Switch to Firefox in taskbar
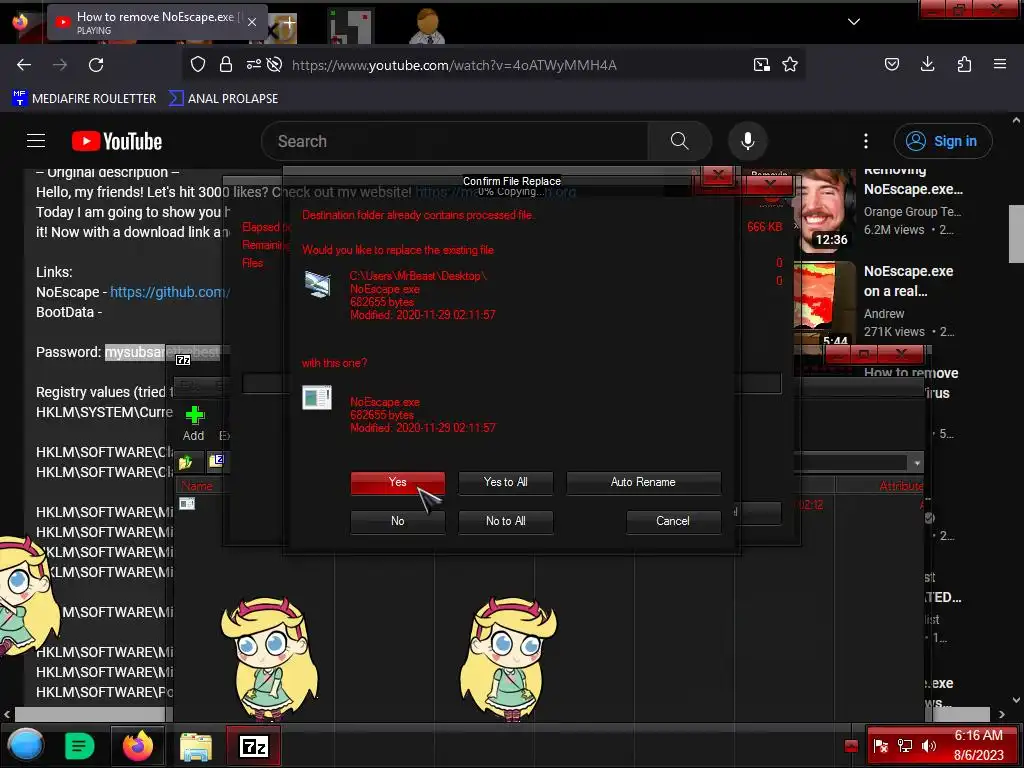Screen dimensions: 1024x768 coord(138,746)
